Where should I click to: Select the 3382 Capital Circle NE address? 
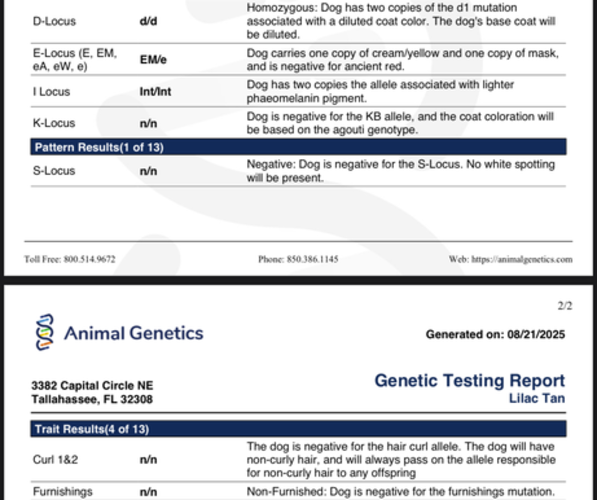pyautogui.click(x=92, y=385)
